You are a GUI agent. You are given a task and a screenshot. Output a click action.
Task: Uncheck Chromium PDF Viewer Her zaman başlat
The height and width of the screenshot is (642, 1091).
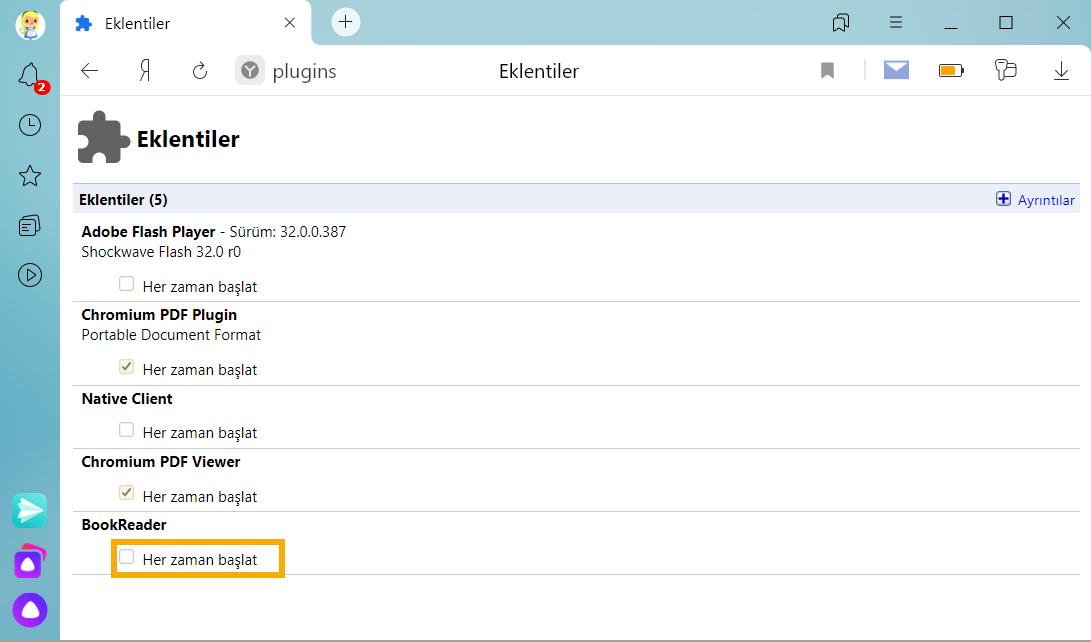pos(126,493)
